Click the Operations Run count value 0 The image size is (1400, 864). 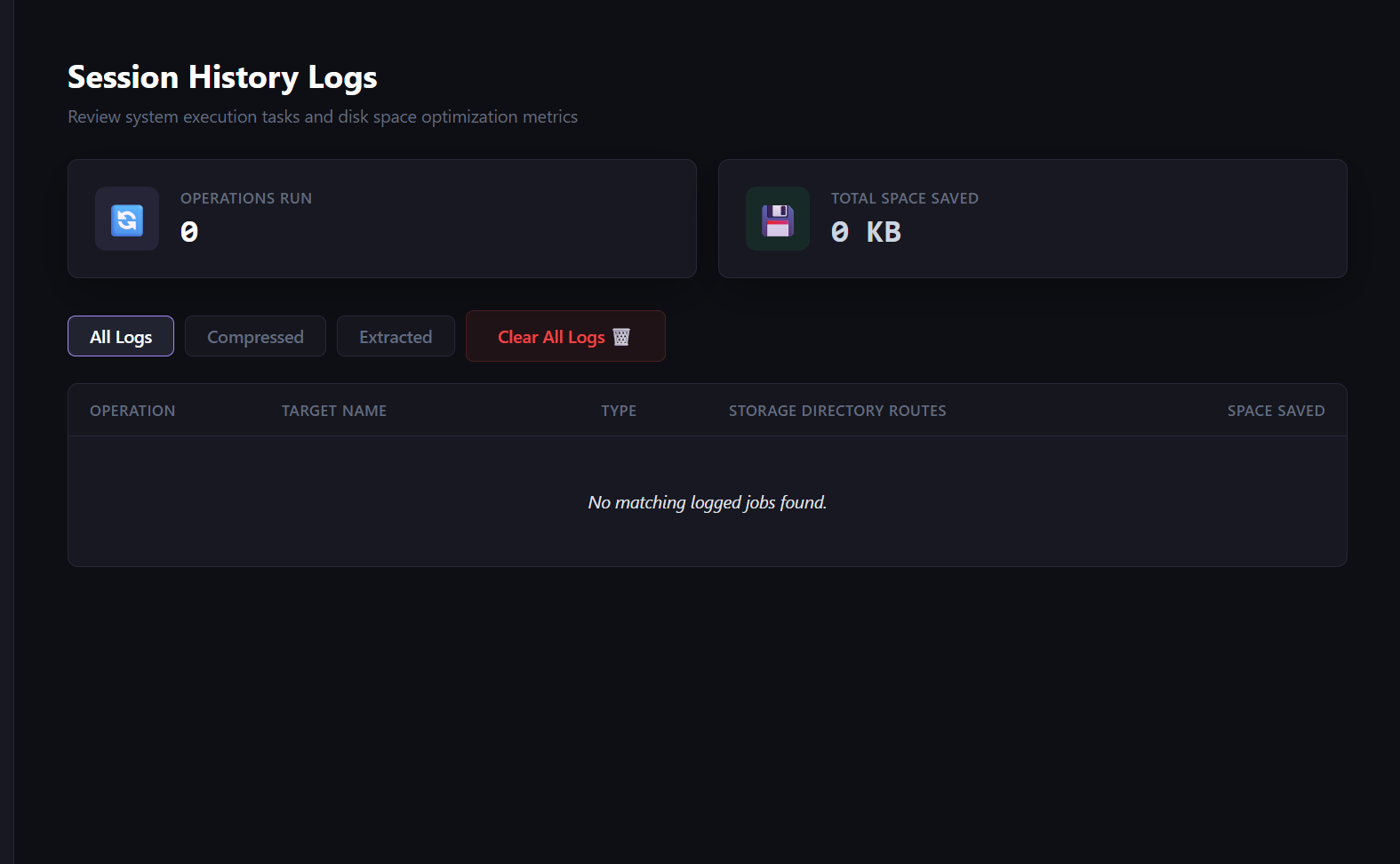pyautogui.click(x=189, y=232)
